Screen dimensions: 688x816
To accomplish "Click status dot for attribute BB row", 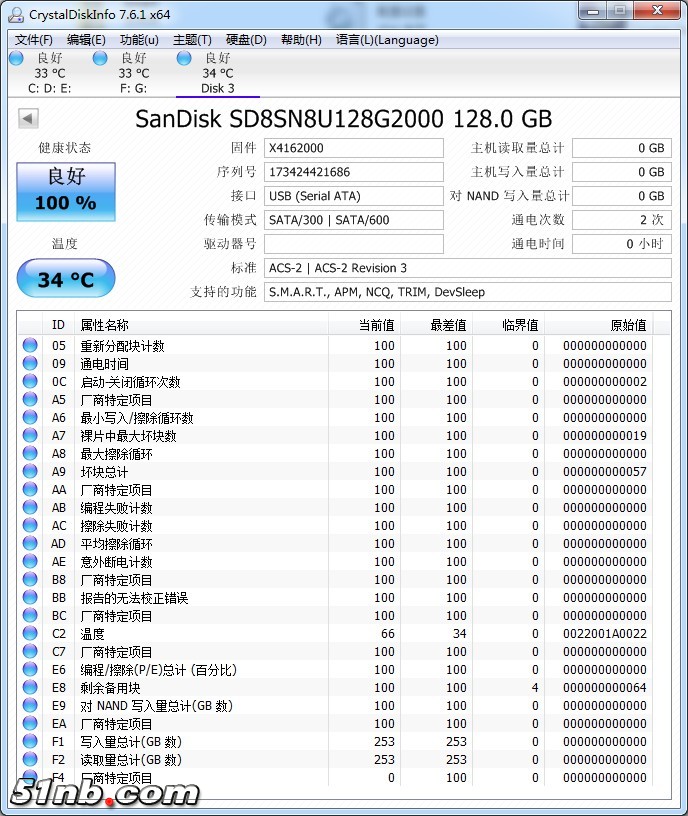I will click(30, 597).
